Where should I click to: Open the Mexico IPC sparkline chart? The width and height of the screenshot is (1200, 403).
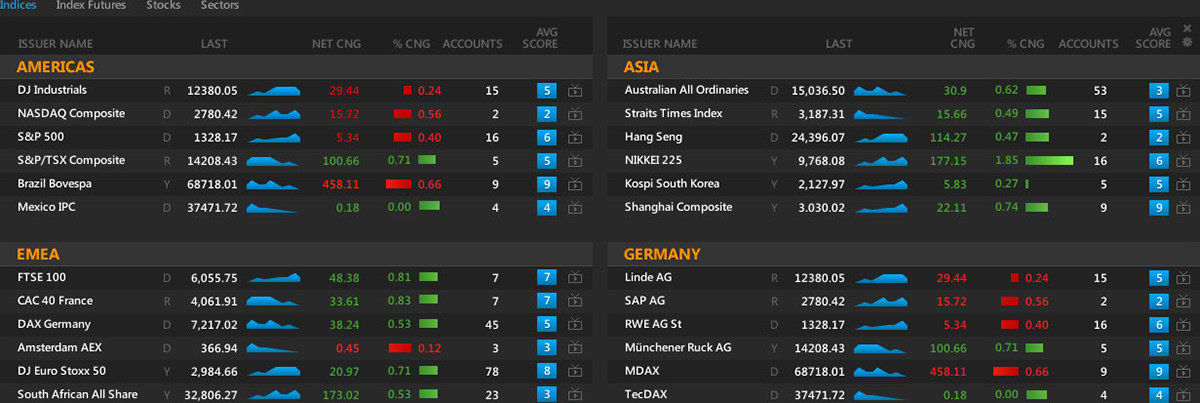[x=274, y=207]
